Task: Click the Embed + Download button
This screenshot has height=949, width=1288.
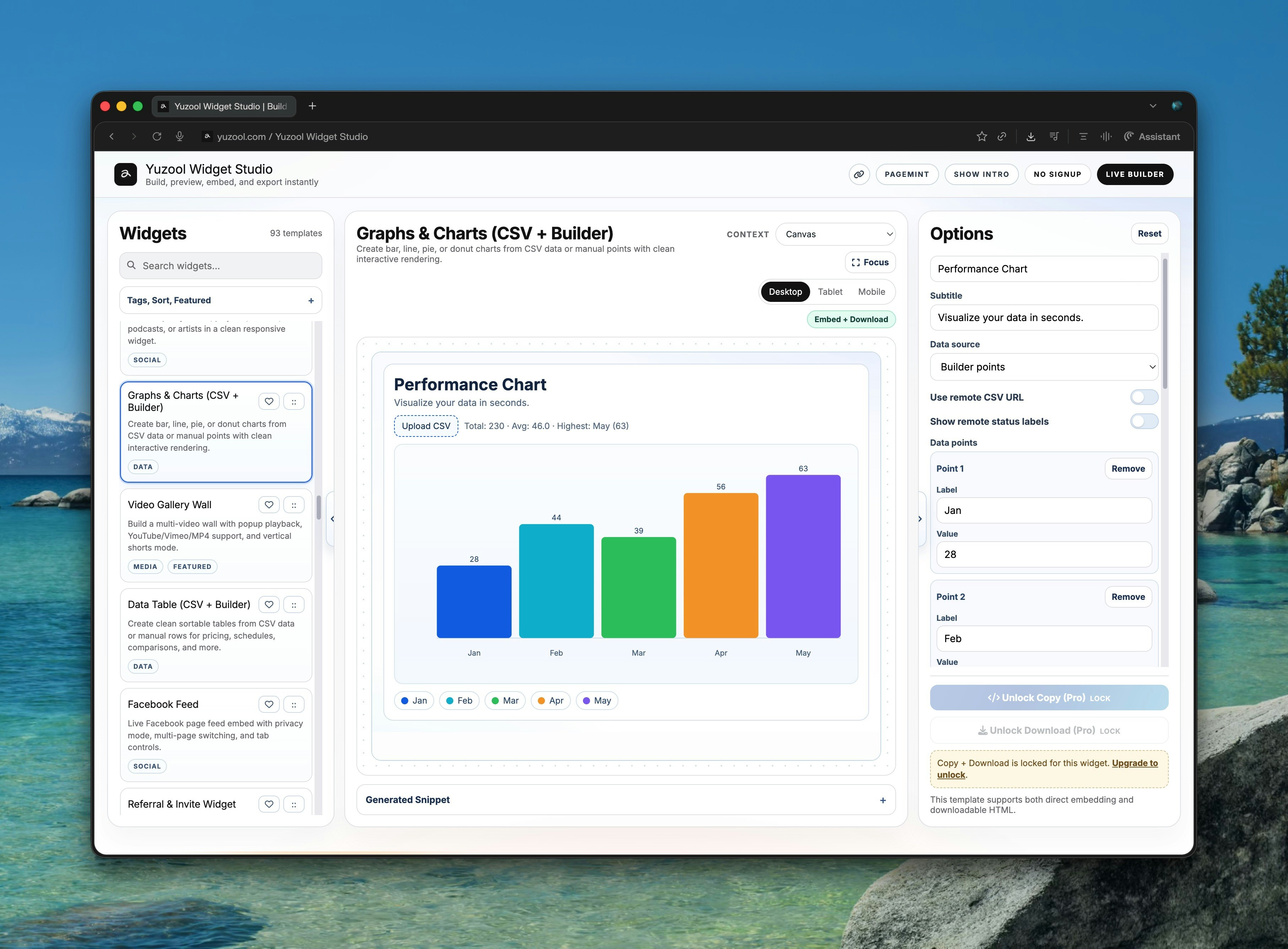Action: click(850, 319)
